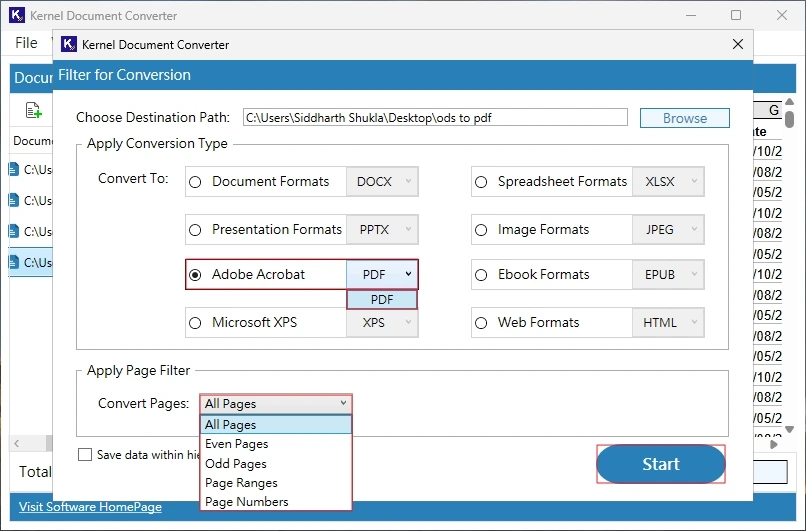This screenshot has width=806, height=531.
Task: Select the Ebook Formats radio button
Action: pos(481,275)
